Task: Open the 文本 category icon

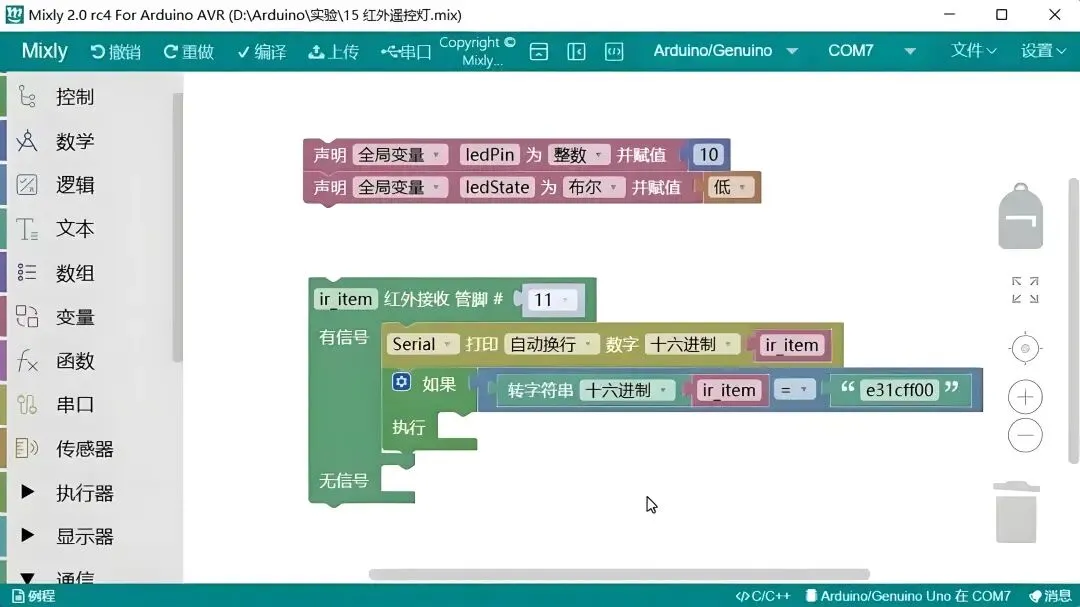Action: [x=27, y=229]
